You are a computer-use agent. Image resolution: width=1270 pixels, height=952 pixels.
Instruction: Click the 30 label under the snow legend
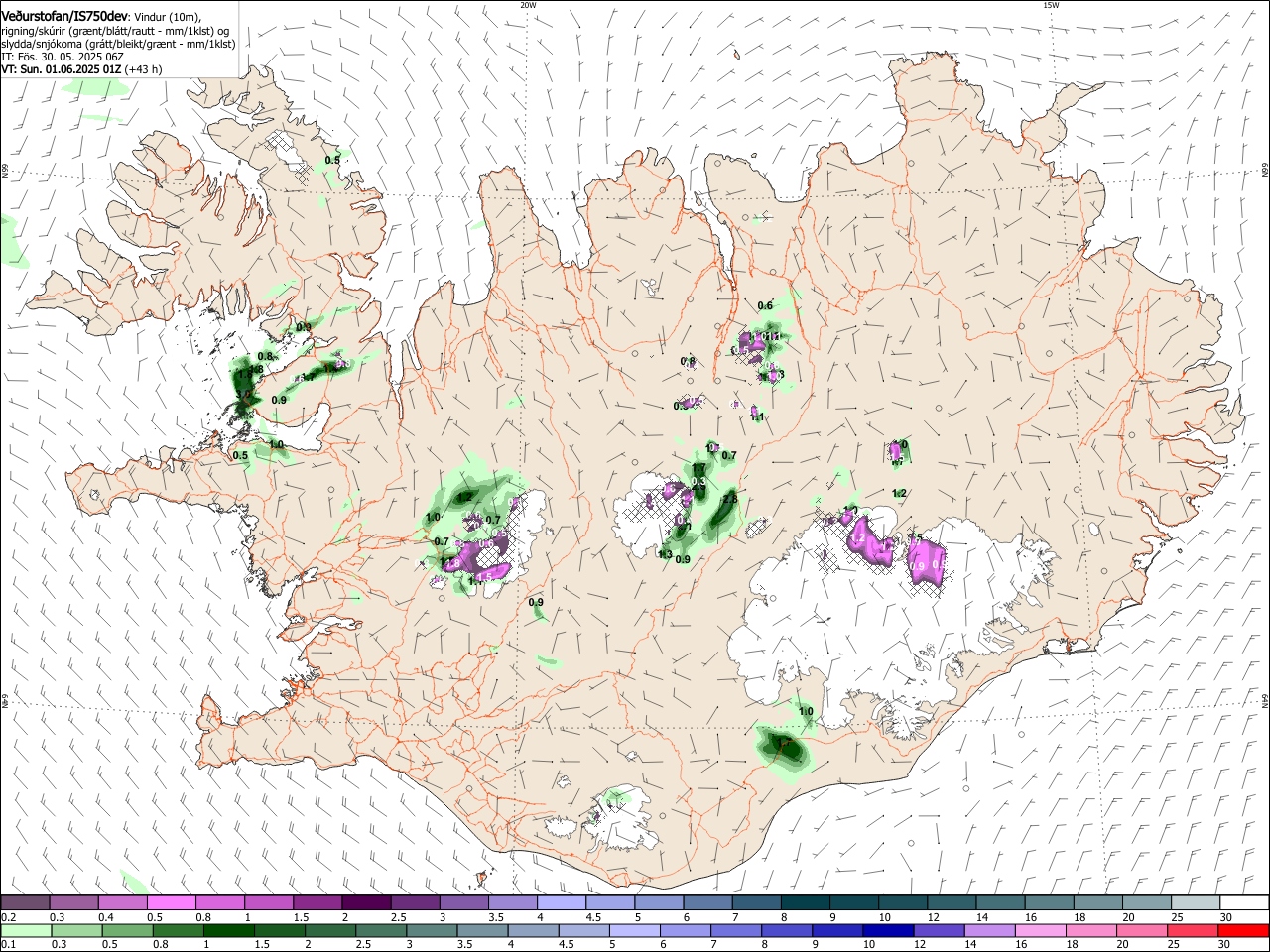tap(1226, 917)
